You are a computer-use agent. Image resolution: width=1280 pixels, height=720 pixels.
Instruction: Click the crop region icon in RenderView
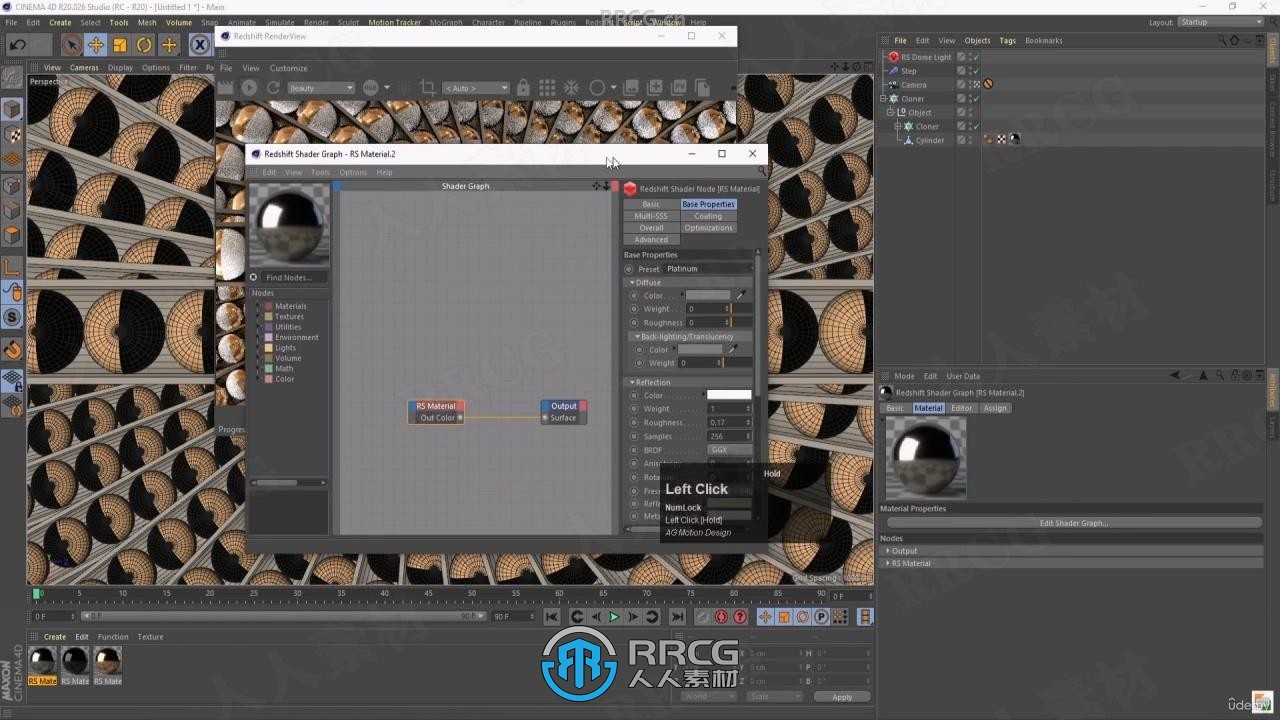point(428,88)
